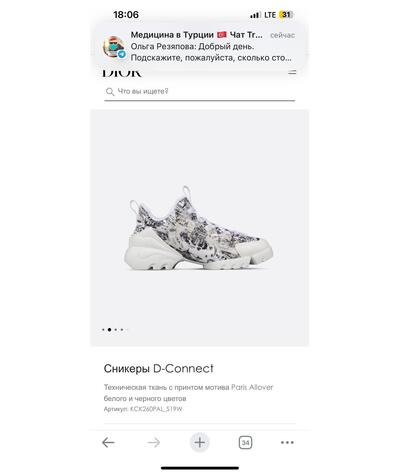The image size is (400, 474).
Task: Tap the search magnifier icon
Action: (x=110, y=91)
